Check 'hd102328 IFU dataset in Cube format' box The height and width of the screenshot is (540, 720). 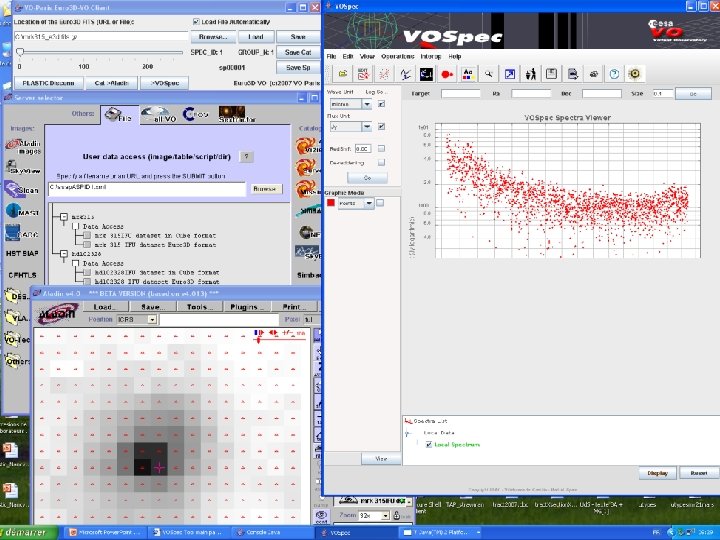point(87,272)
